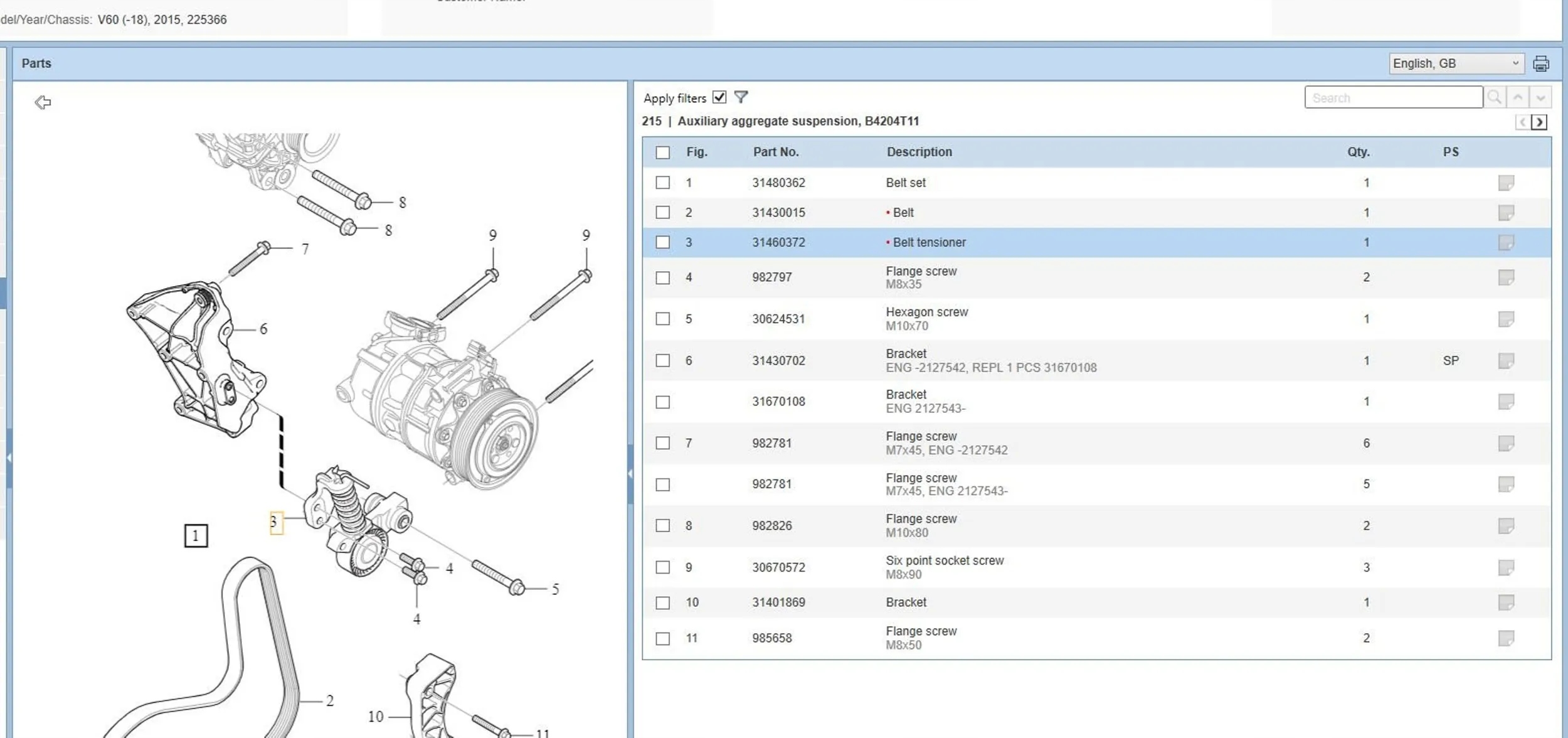Open note icon for Belt tensioner row

pos(1506,242)
